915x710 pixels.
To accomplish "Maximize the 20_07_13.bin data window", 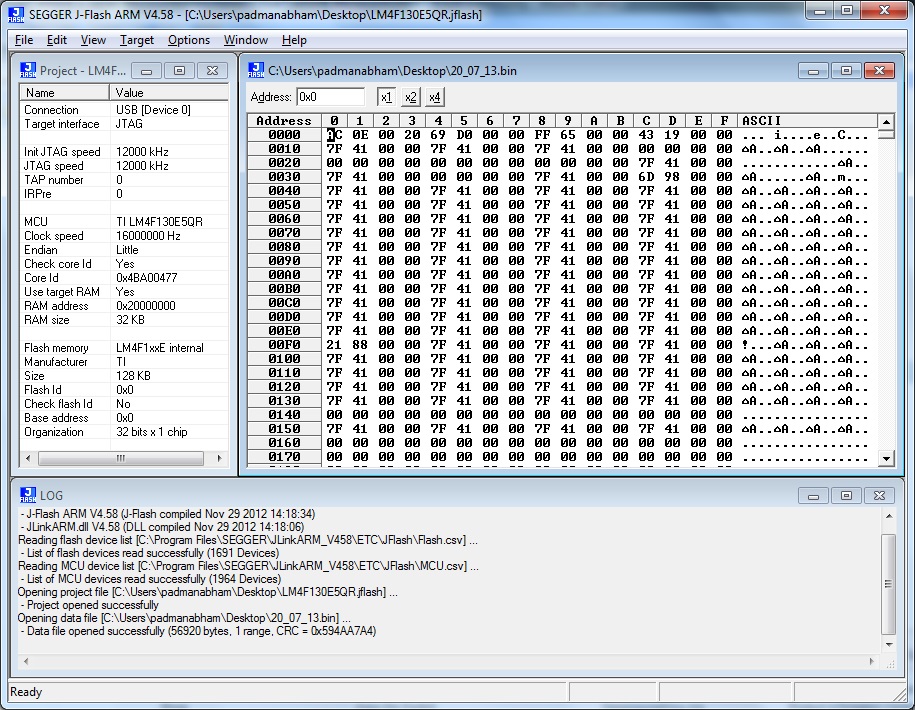I will tap(846, 71).
